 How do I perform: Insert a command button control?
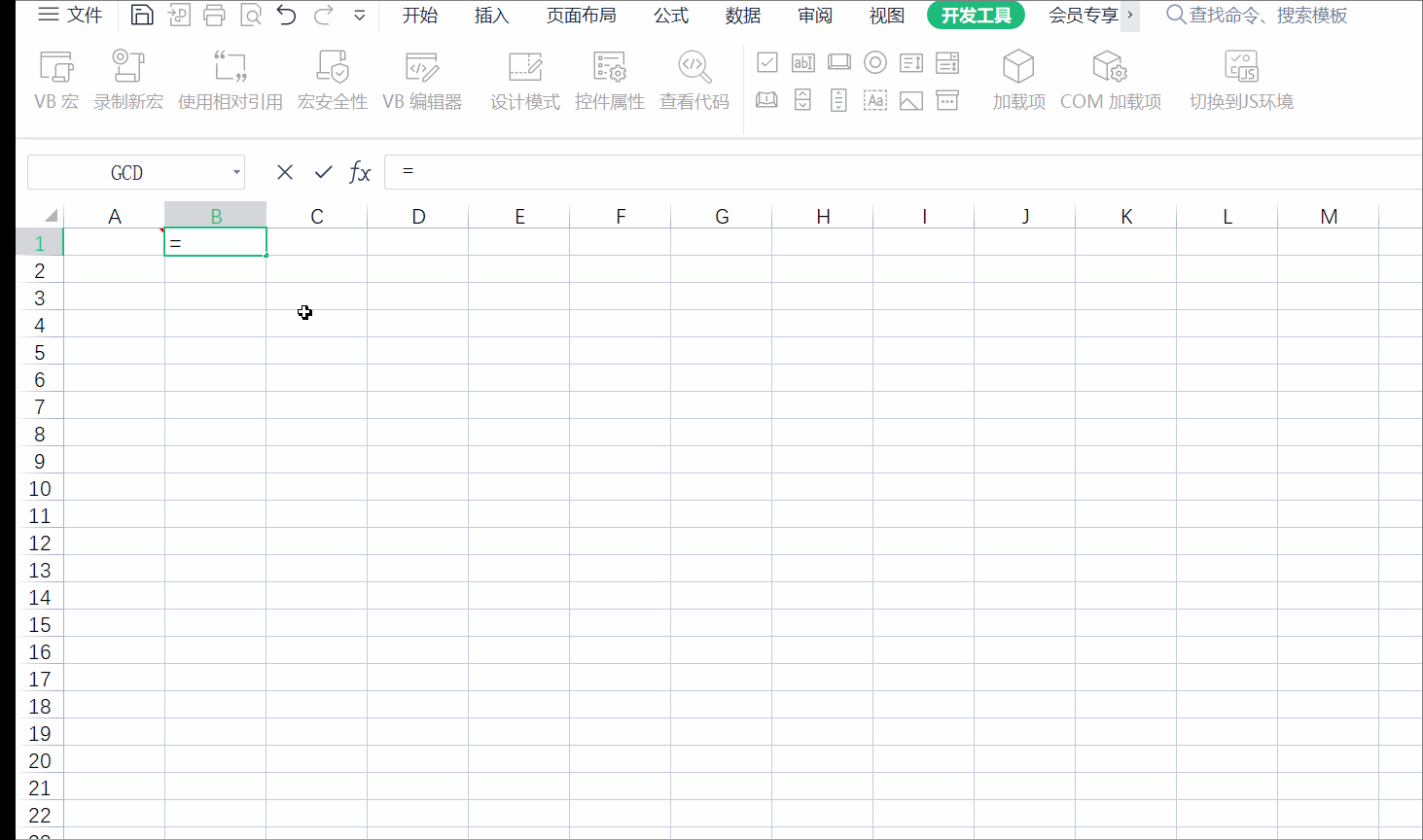click(x=839, y=63)
